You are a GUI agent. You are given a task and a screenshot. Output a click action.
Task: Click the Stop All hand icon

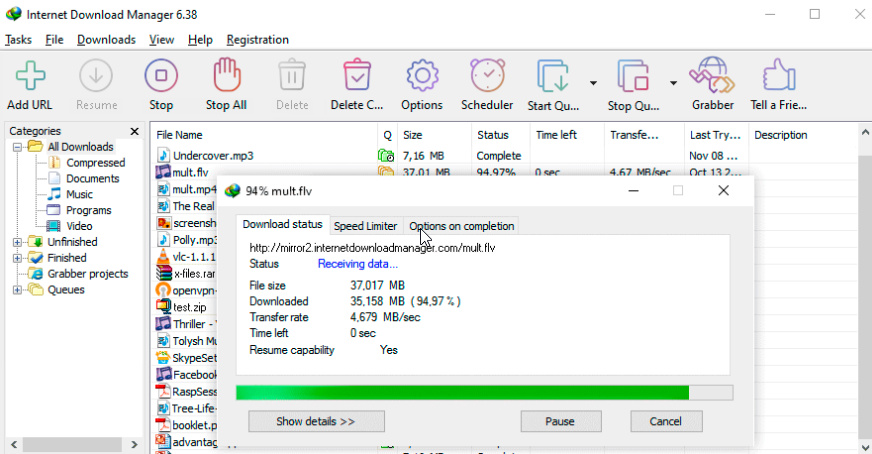pos(227,75)
